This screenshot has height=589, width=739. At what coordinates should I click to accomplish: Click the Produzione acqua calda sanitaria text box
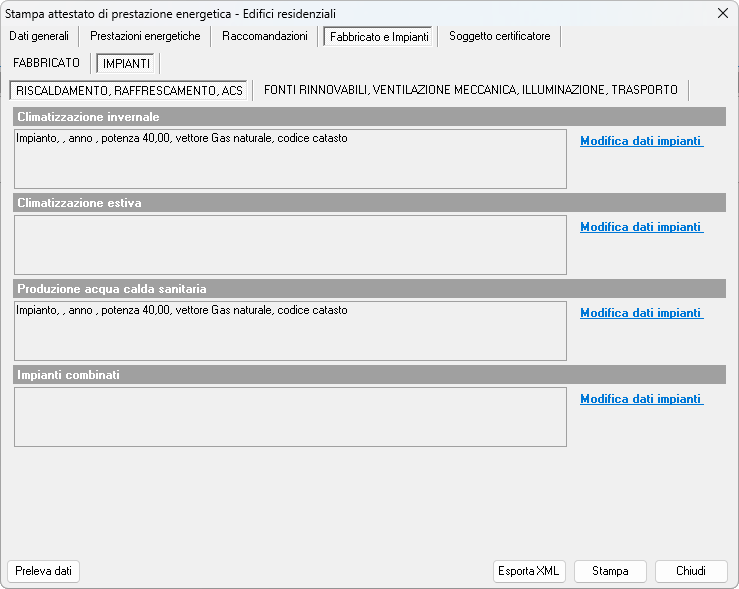click(x=290, y=331)
